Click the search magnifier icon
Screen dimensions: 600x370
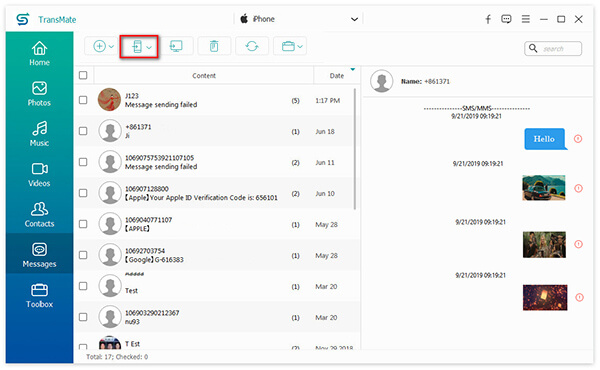533,48
